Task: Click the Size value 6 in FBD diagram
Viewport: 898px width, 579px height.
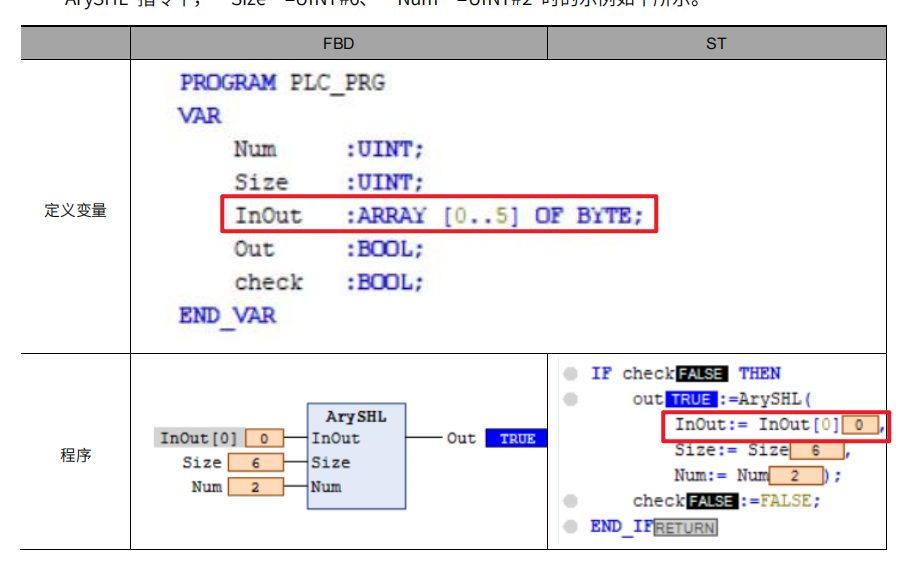Action: (x=255, y=463)
